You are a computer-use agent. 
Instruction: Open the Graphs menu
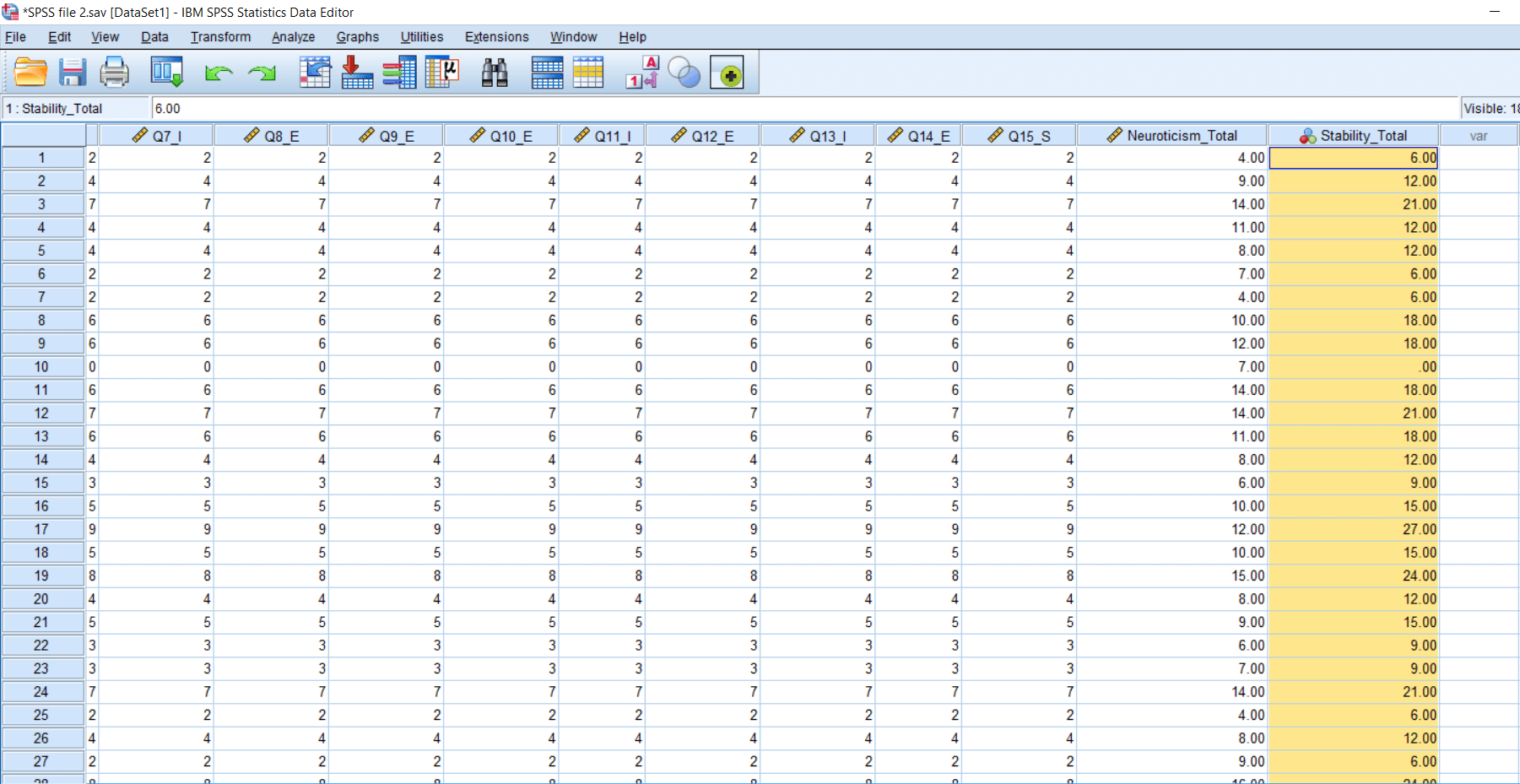[x=357, y=37]
